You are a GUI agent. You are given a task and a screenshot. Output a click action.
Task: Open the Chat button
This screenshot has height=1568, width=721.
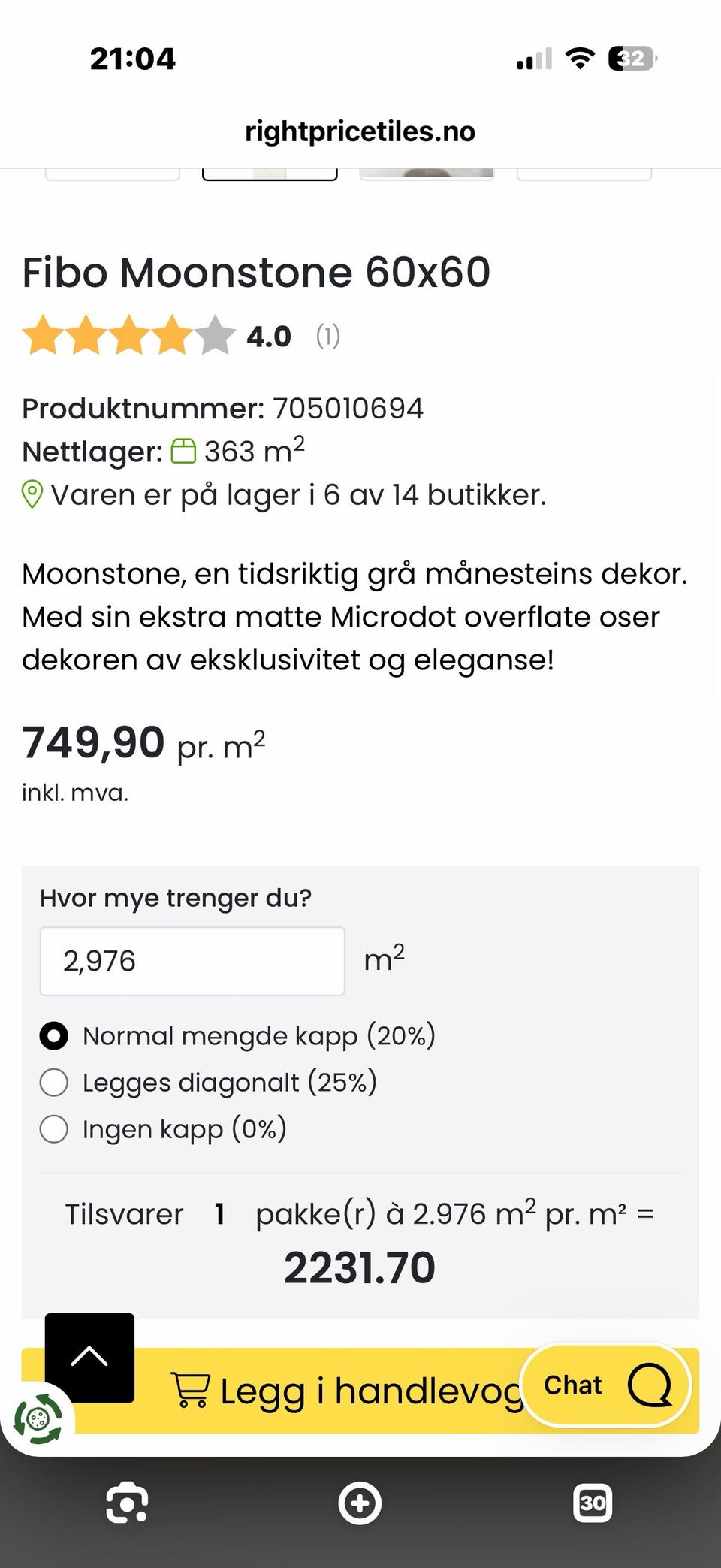605,1385
